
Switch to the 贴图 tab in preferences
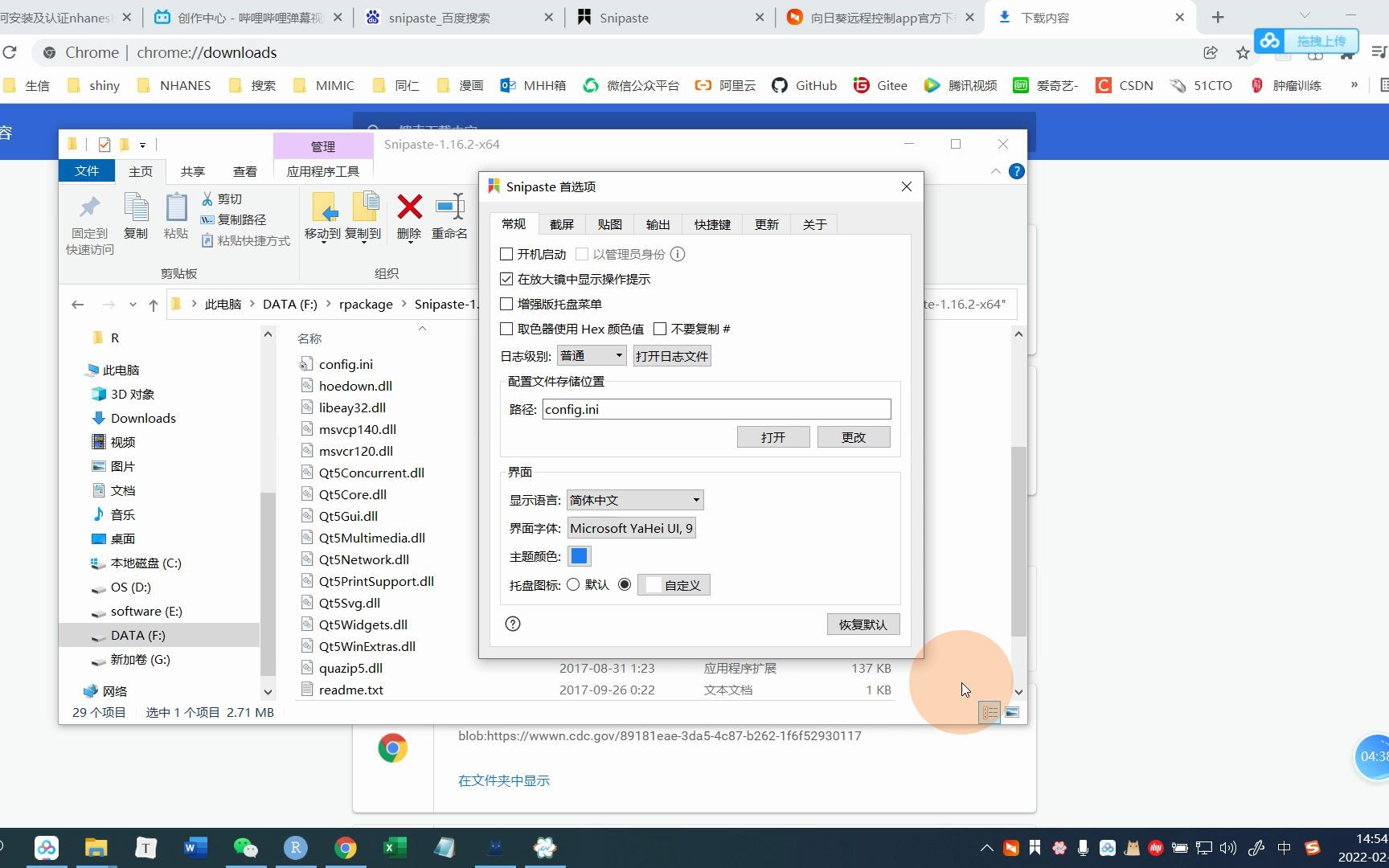pyautogui.click(x=610, y=224)
